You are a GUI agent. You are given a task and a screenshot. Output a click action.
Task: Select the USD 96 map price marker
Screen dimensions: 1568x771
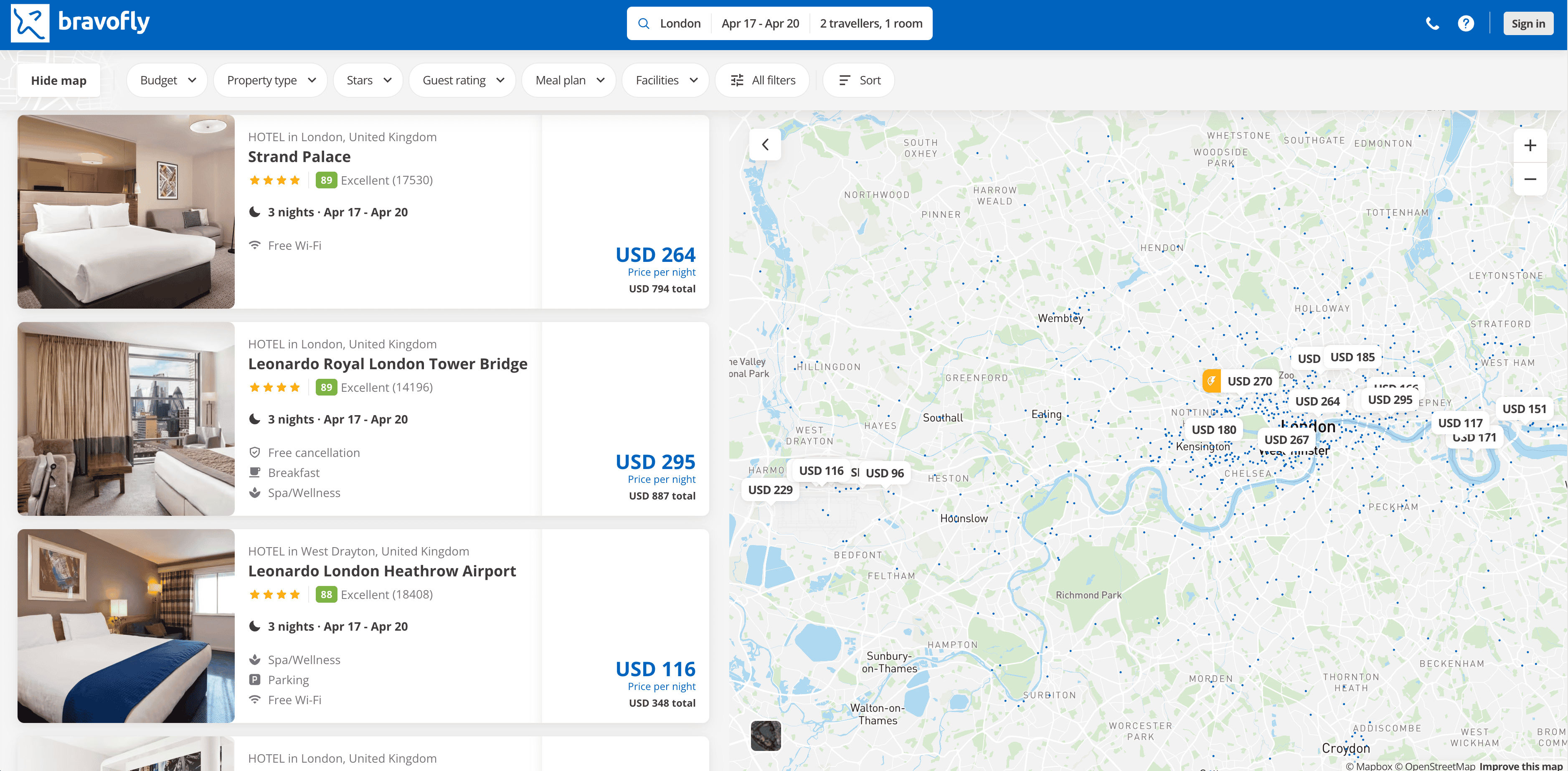[884, 474]
